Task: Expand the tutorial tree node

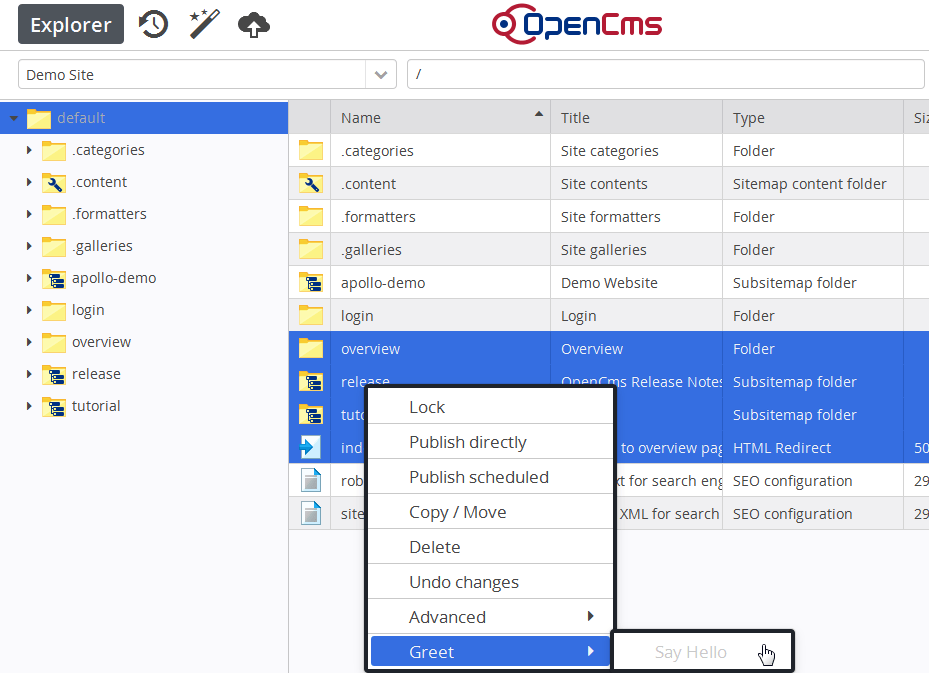Action: click(x=28, y=406)
